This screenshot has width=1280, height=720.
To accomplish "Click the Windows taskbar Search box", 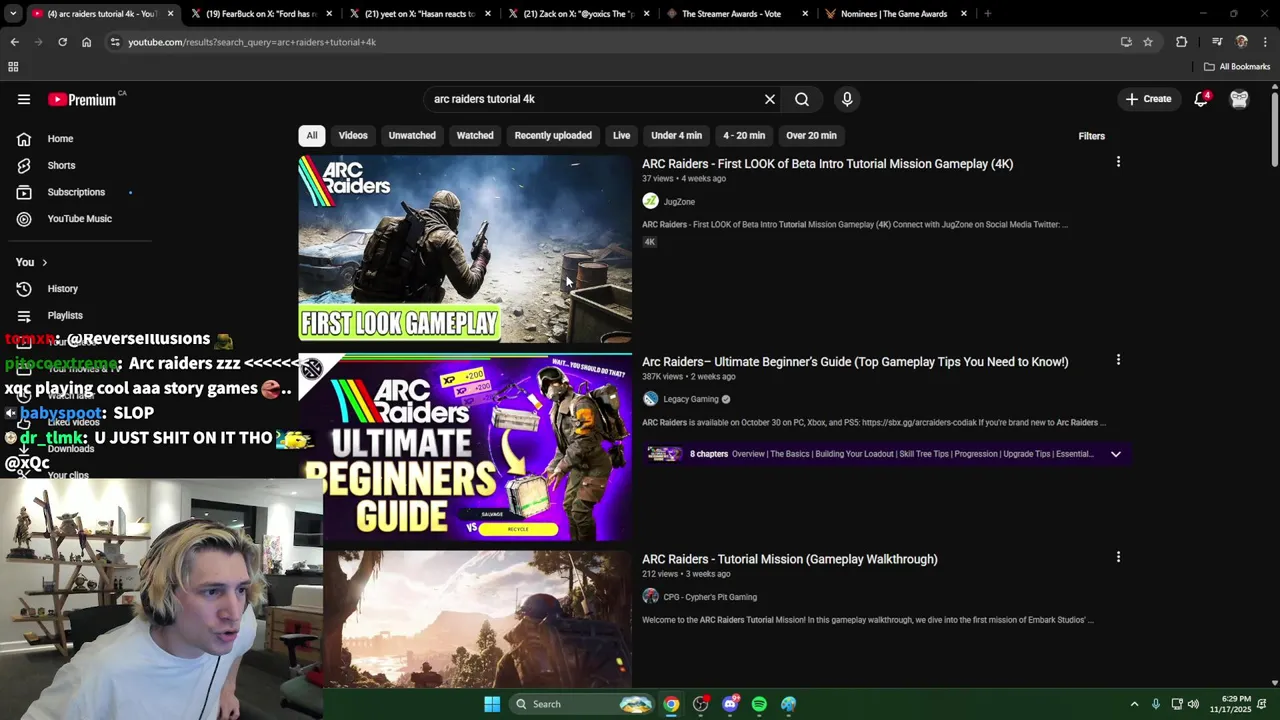I will [x=582, y=704].
